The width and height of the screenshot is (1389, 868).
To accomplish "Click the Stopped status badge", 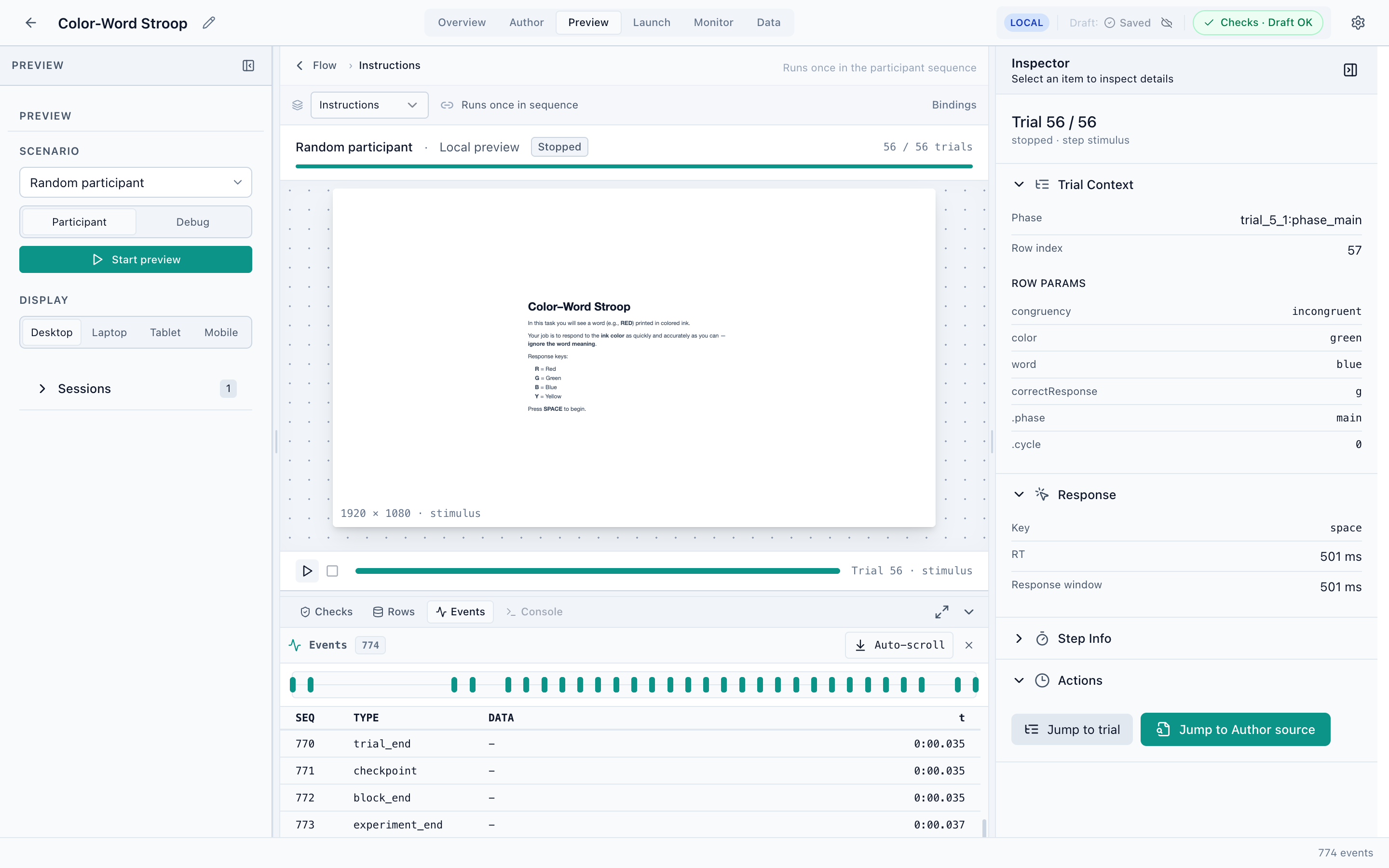I will pyautogui.click(x=559, y=147).
